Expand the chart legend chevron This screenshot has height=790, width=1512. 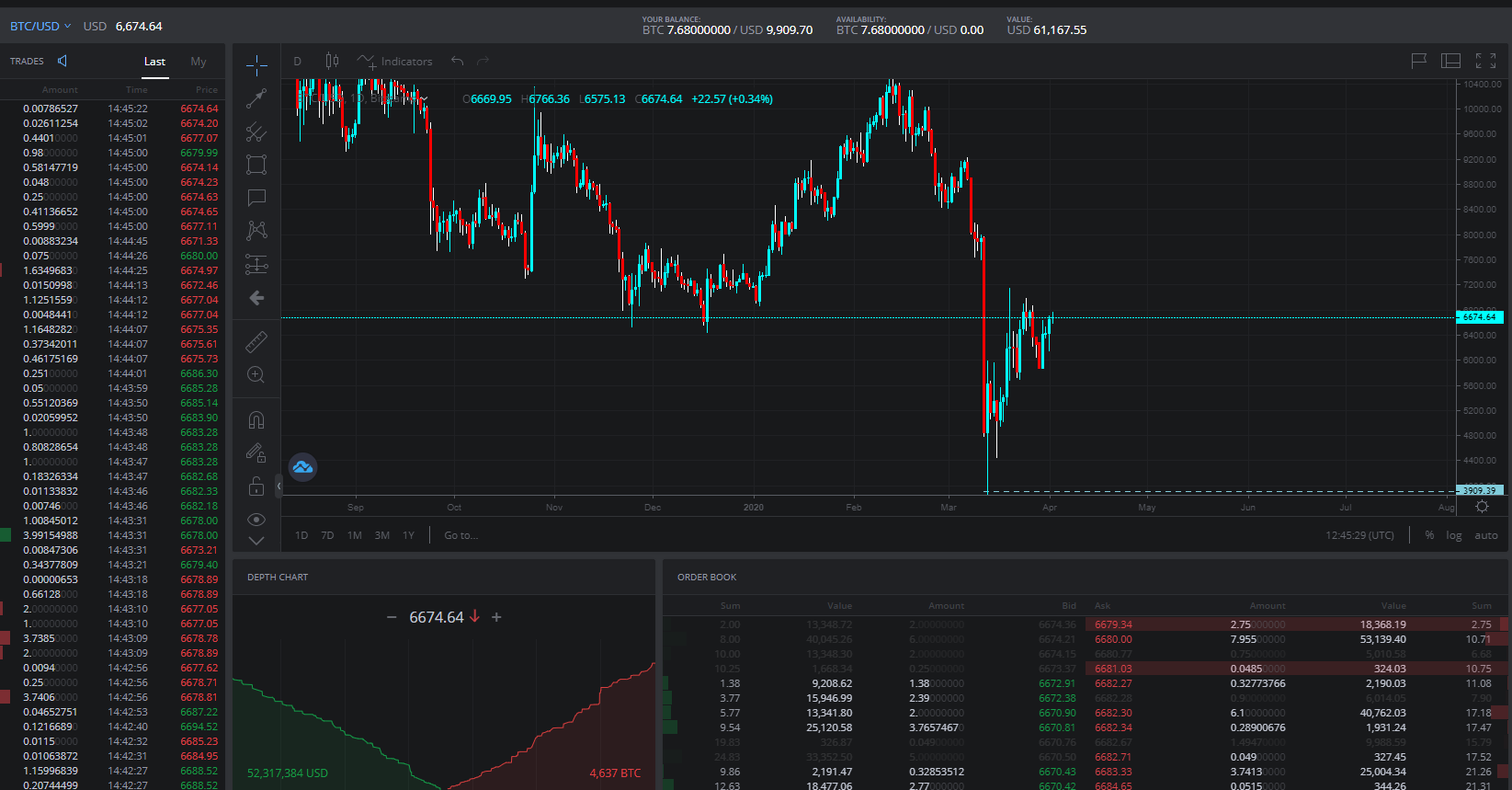point(424,99)
